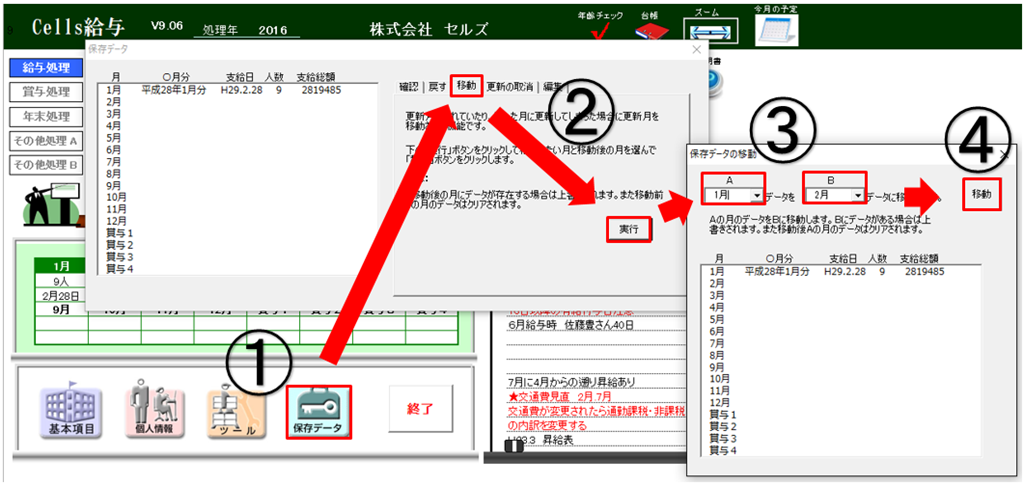Screen dimensions: 1024x485
Task: Select 1月 row in 保存データの移動 list
Action: tap(840, 271)
